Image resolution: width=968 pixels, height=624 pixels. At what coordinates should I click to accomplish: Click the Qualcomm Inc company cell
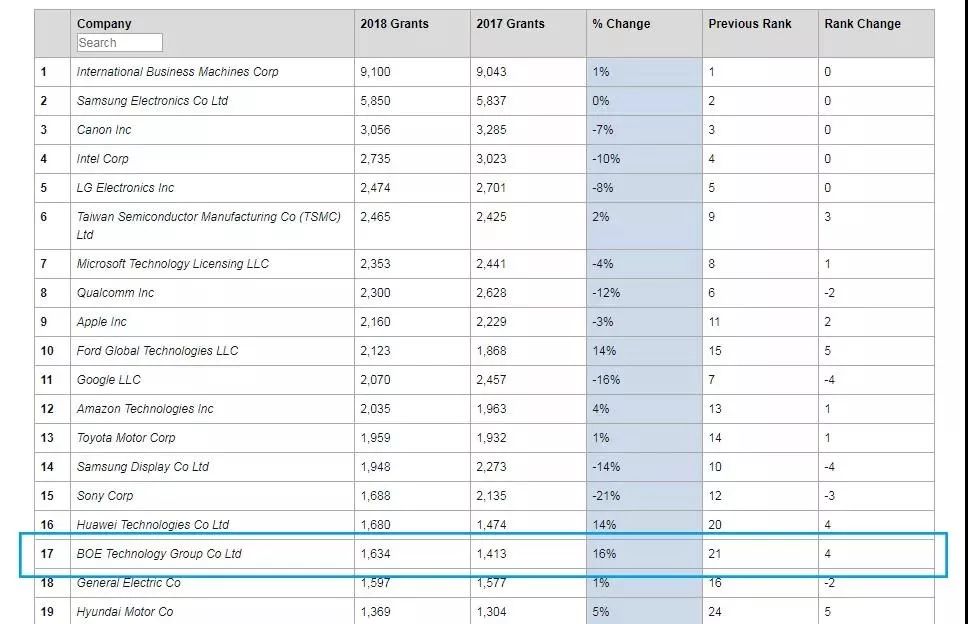coord(115,293)
